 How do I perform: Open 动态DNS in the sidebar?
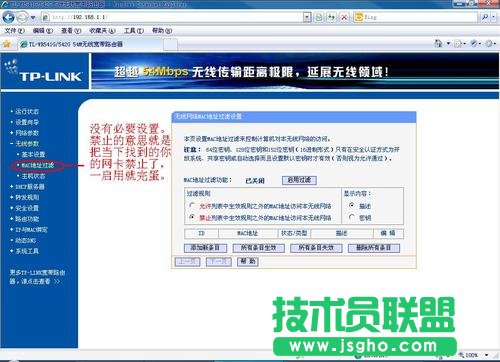pyautogui.click(x=25, y=240)
